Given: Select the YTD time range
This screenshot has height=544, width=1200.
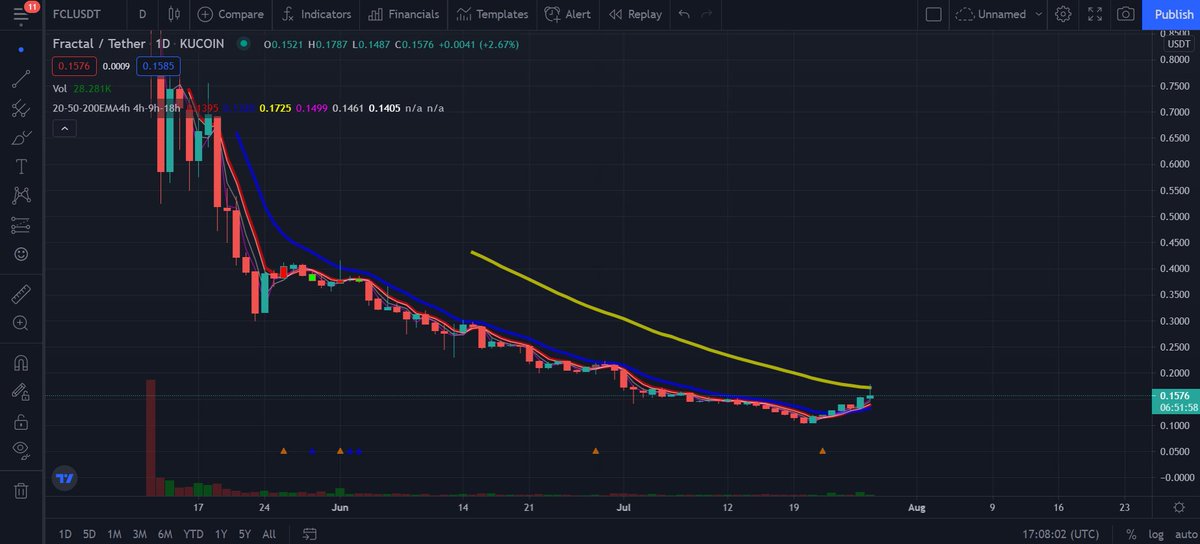Looking at the screenshot, I should pyautogui.click(x=194, y=534).
